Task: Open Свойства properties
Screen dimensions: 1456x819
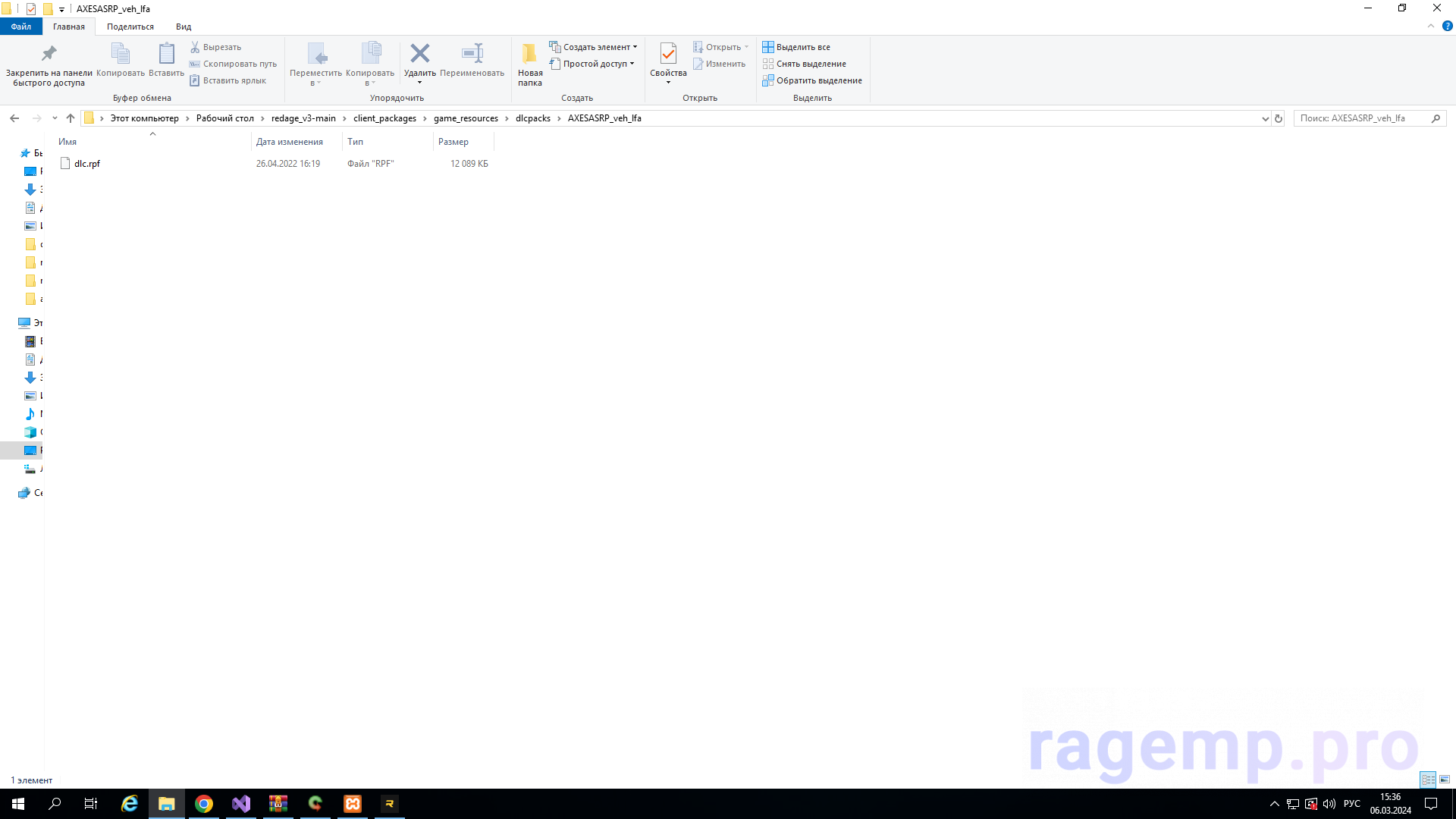Action: 668,63
